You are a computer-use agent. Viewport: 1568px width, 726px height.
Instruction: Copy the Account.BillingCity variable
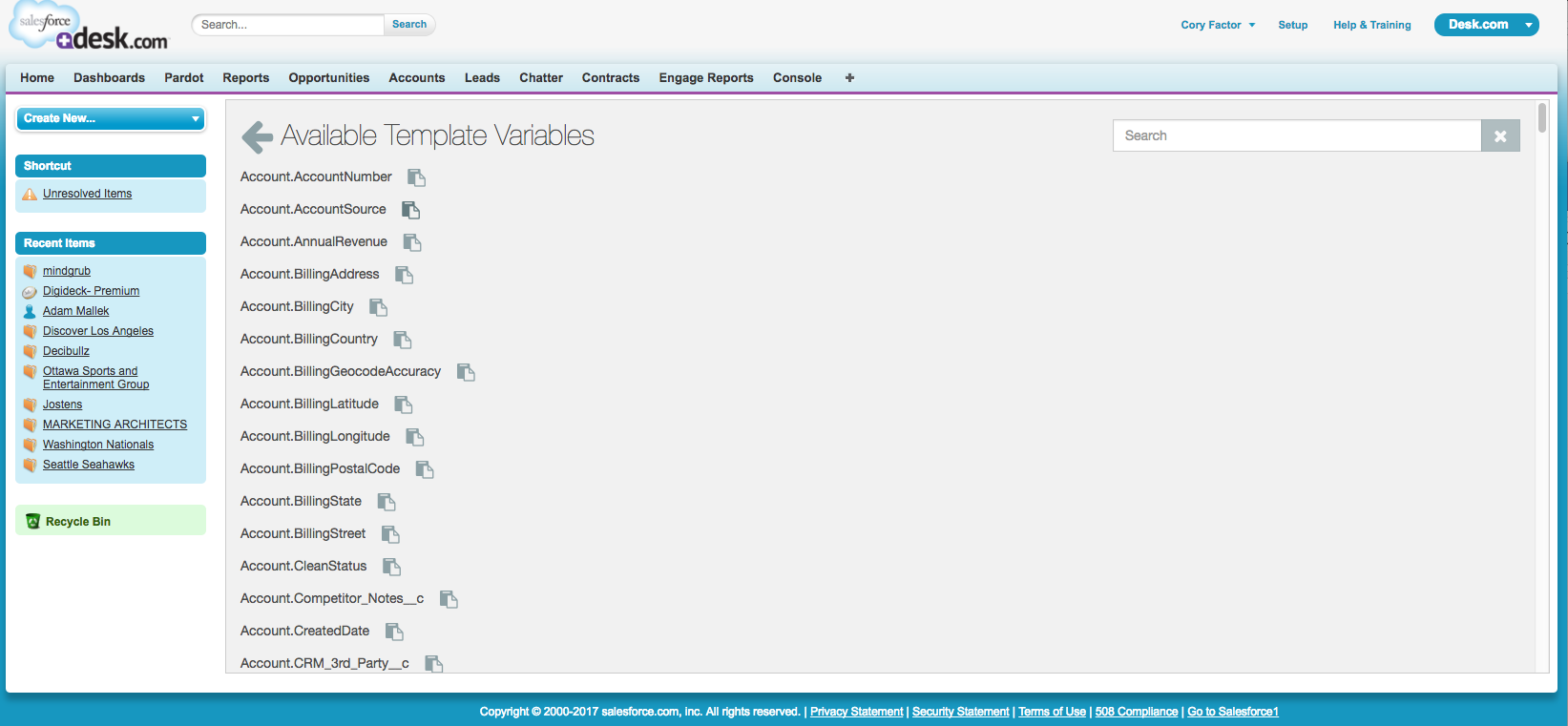click(x=378, y=307)
